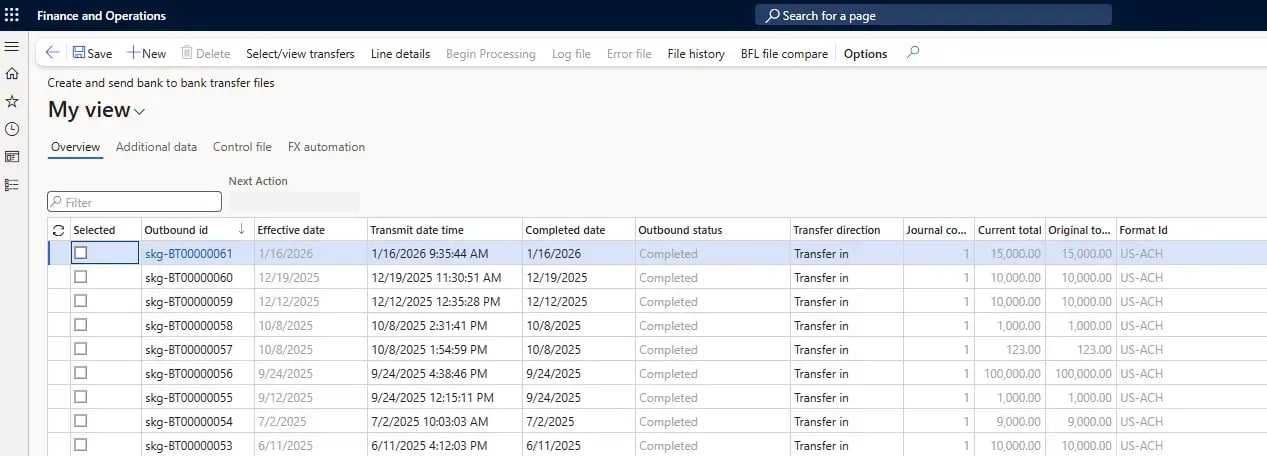Viewport: 1267px width, 456px height.
Task: Open the app launcher waffle icon
Action: pos(12,15)
